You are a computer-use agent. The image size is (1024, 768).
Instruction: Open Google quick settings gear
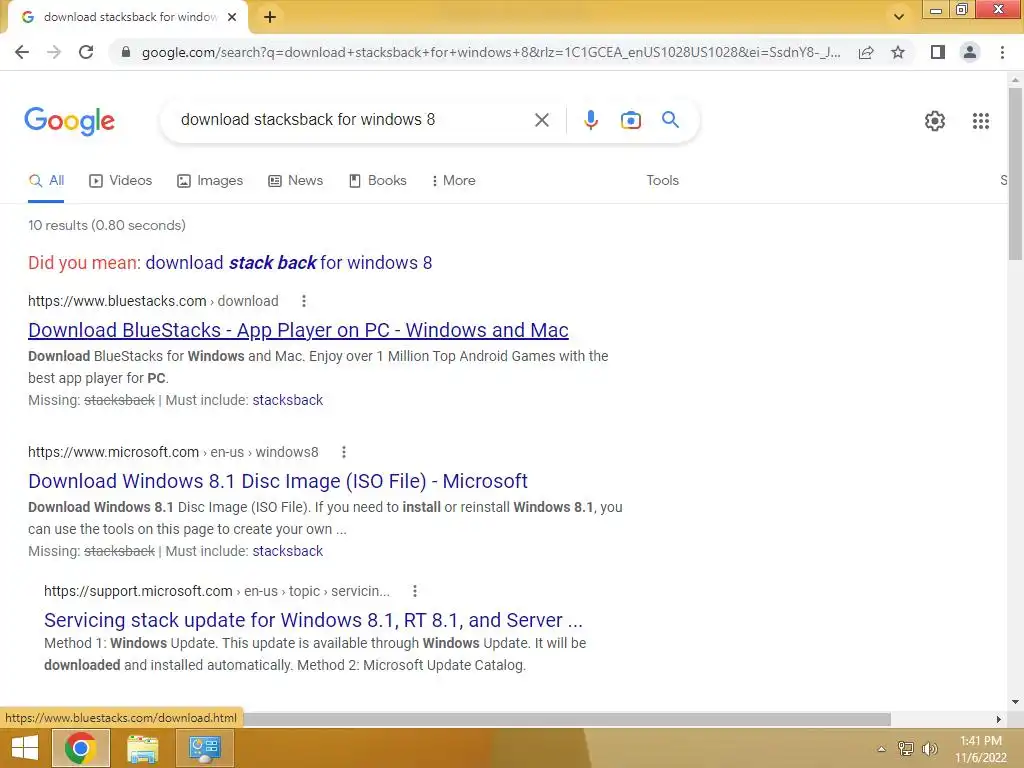[935, 121]
